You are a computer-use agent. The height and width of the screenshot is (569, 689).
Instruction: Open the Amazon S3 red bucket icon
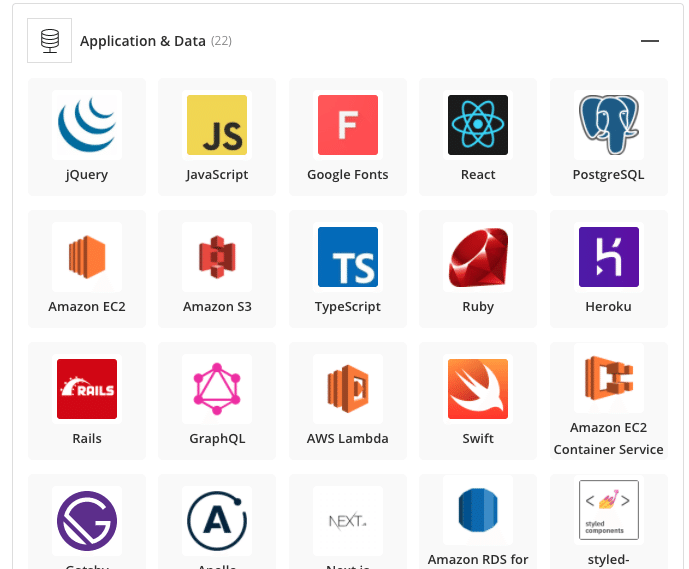click(217, 257)
